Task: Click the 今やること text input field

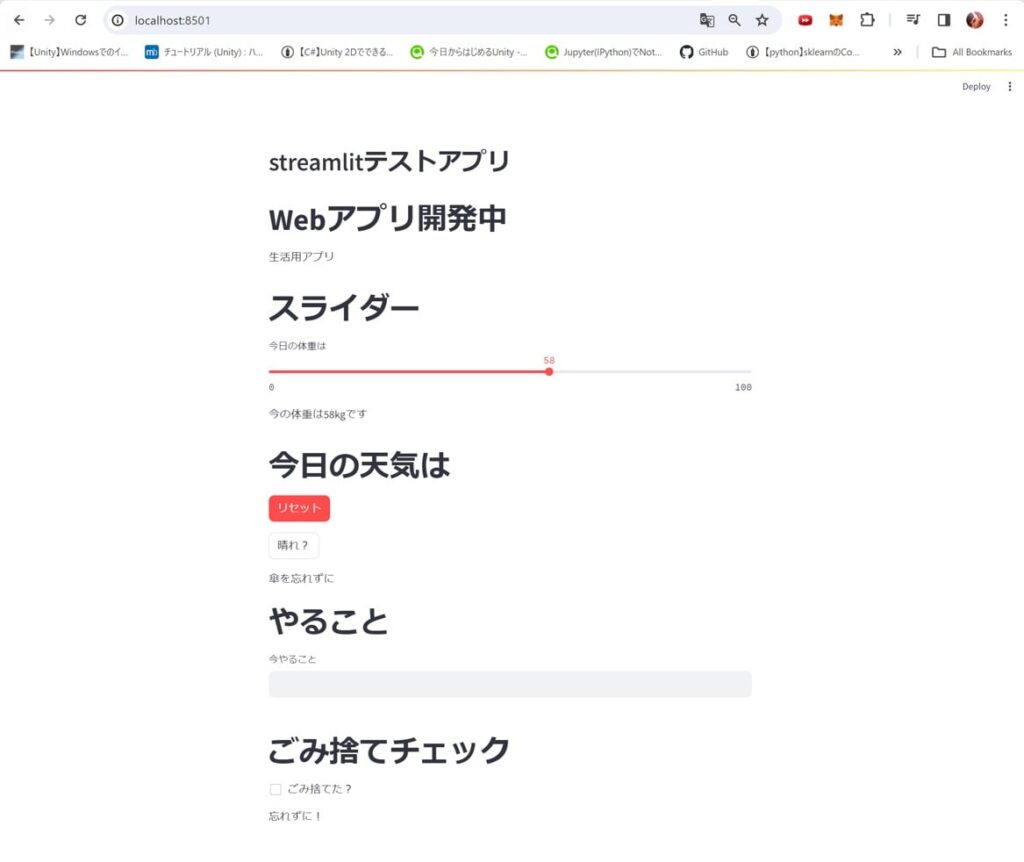Action: 509,684
